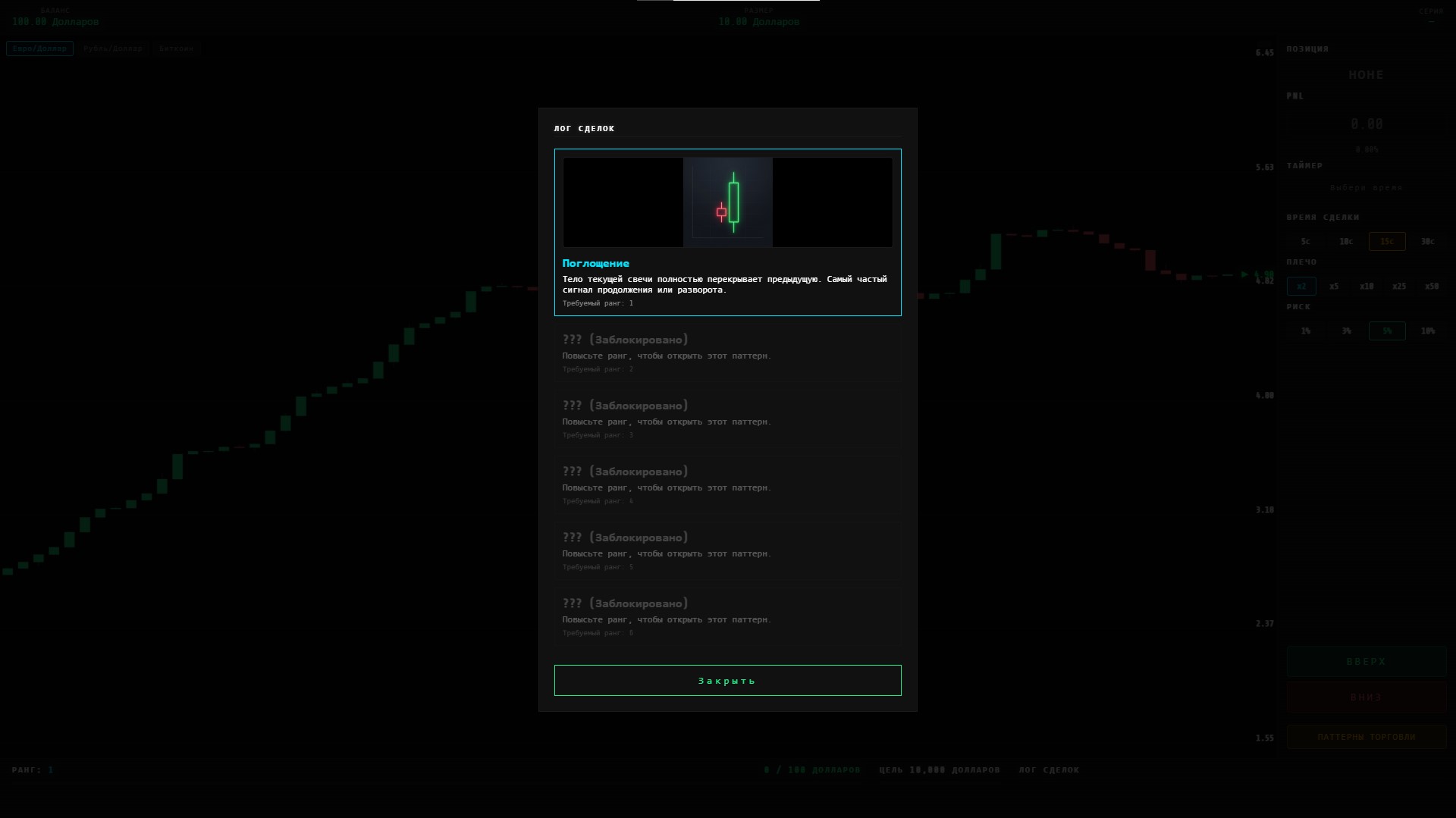
Task: Click the Выбери время timer selector
Action: click(1367, 187)
